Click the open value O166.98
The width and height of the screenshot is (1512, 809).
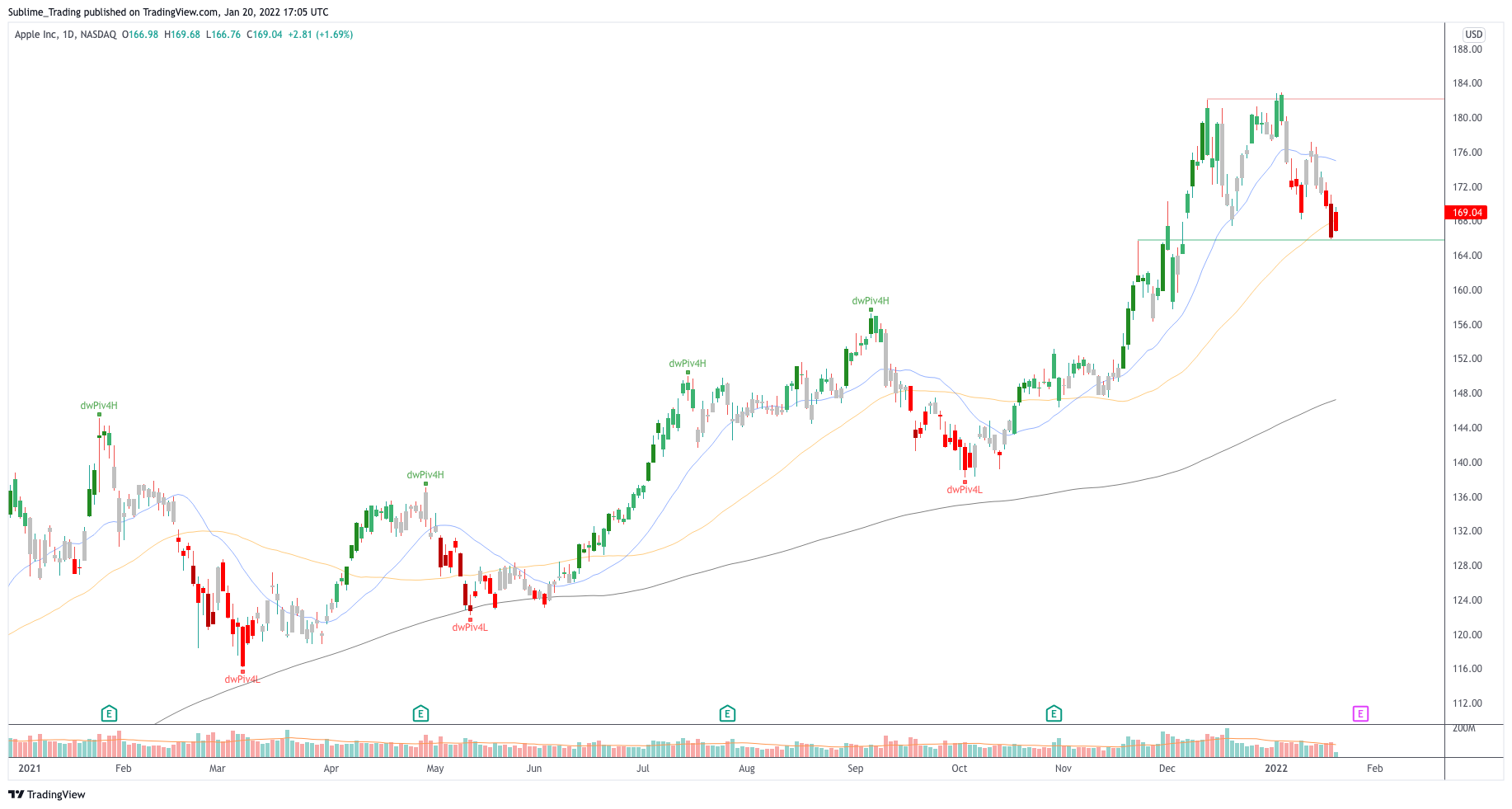pos(140,35)
